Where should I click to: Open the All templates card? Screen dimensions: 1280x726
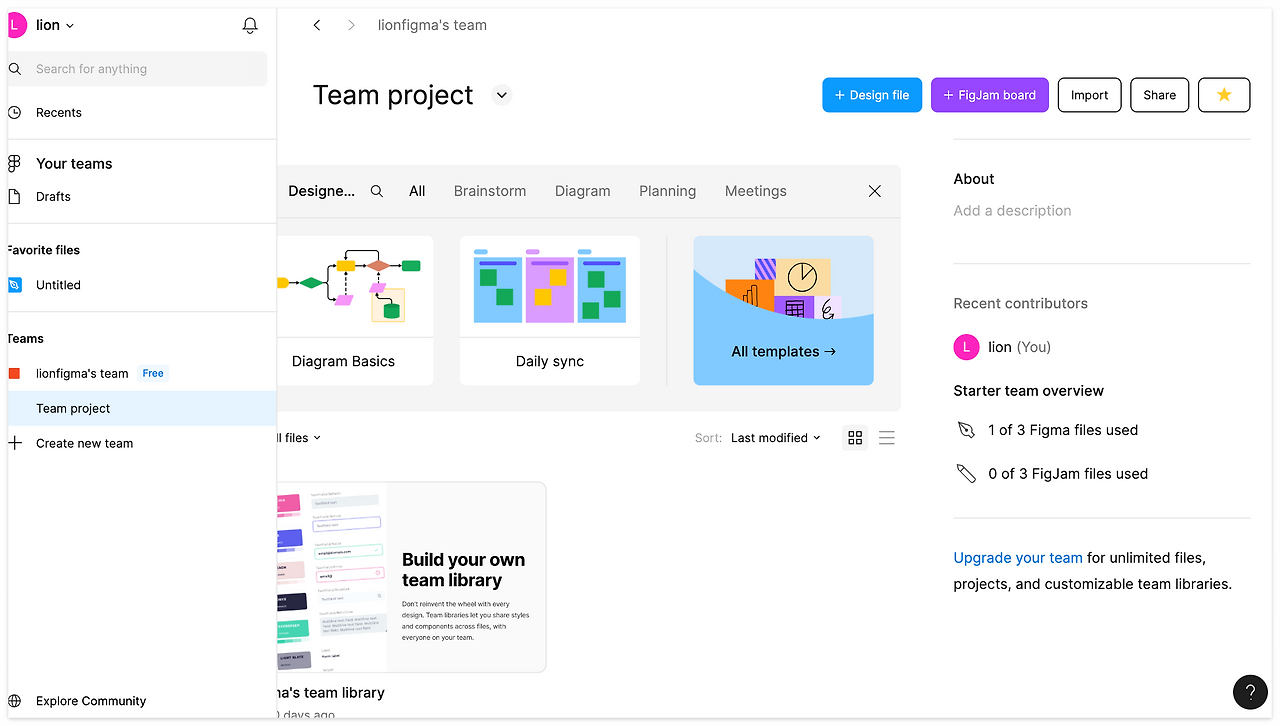pos(784,310)
